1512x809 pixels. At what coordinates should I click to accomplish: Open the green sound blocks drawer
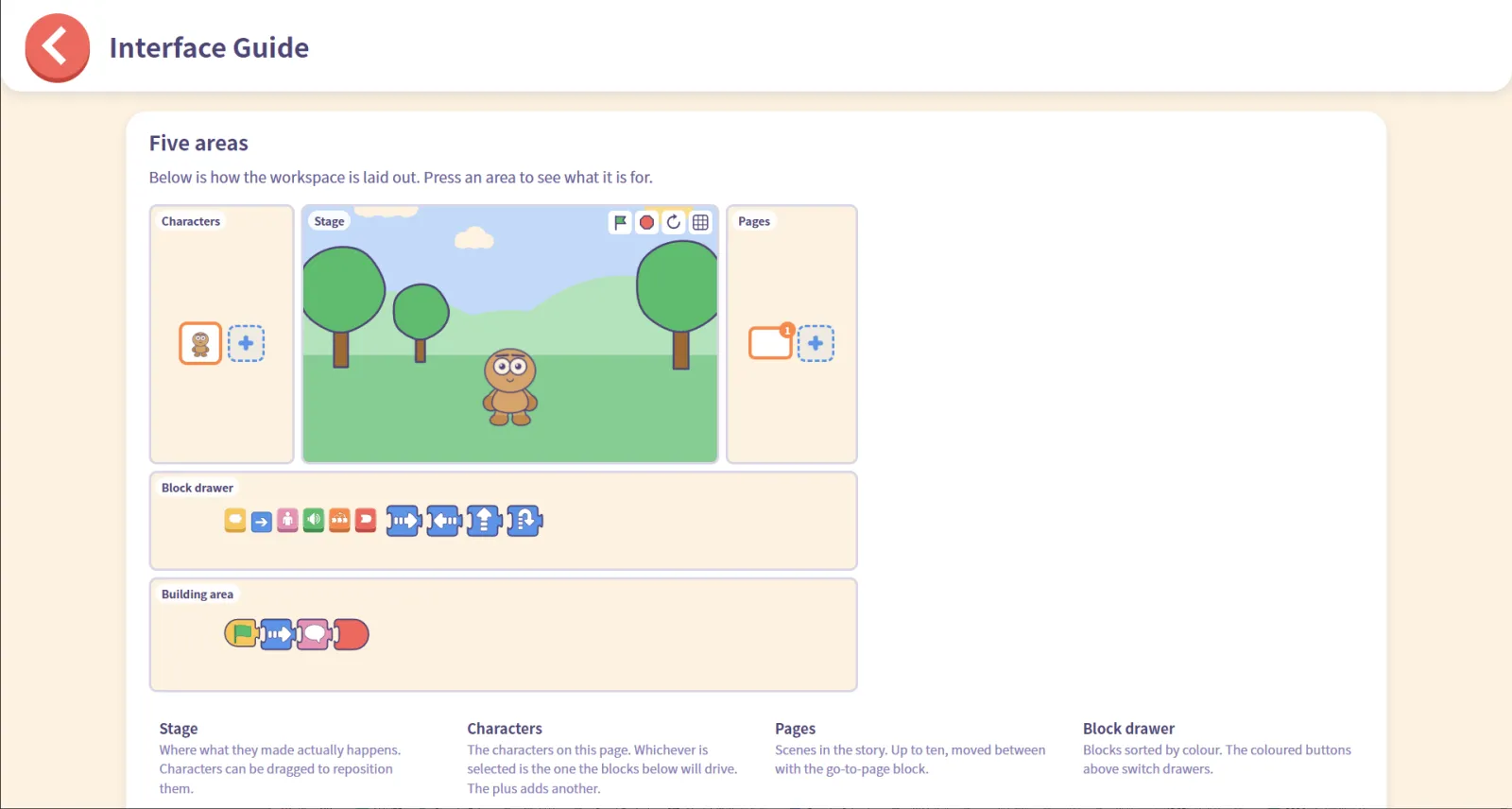[314, 520]
